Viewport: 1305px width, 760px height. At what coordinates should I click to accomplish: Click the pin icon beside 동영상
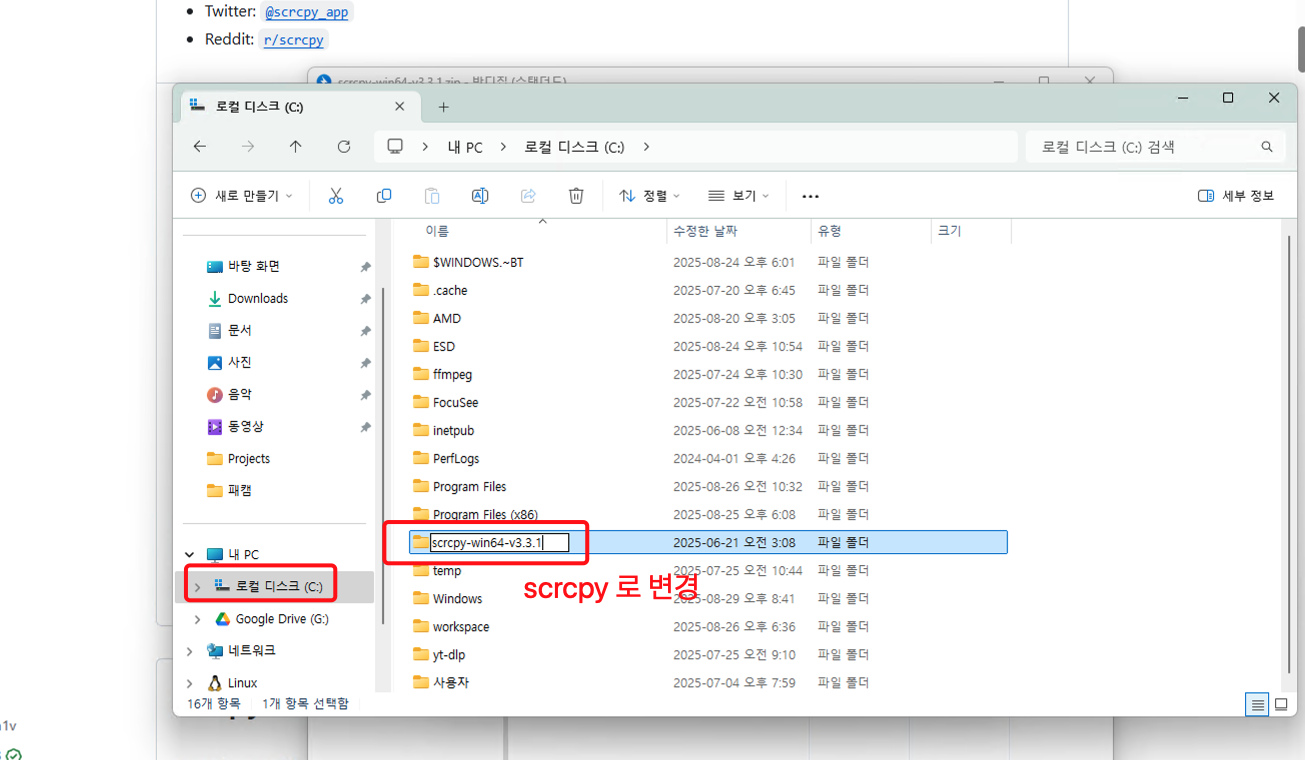[365, 427]
